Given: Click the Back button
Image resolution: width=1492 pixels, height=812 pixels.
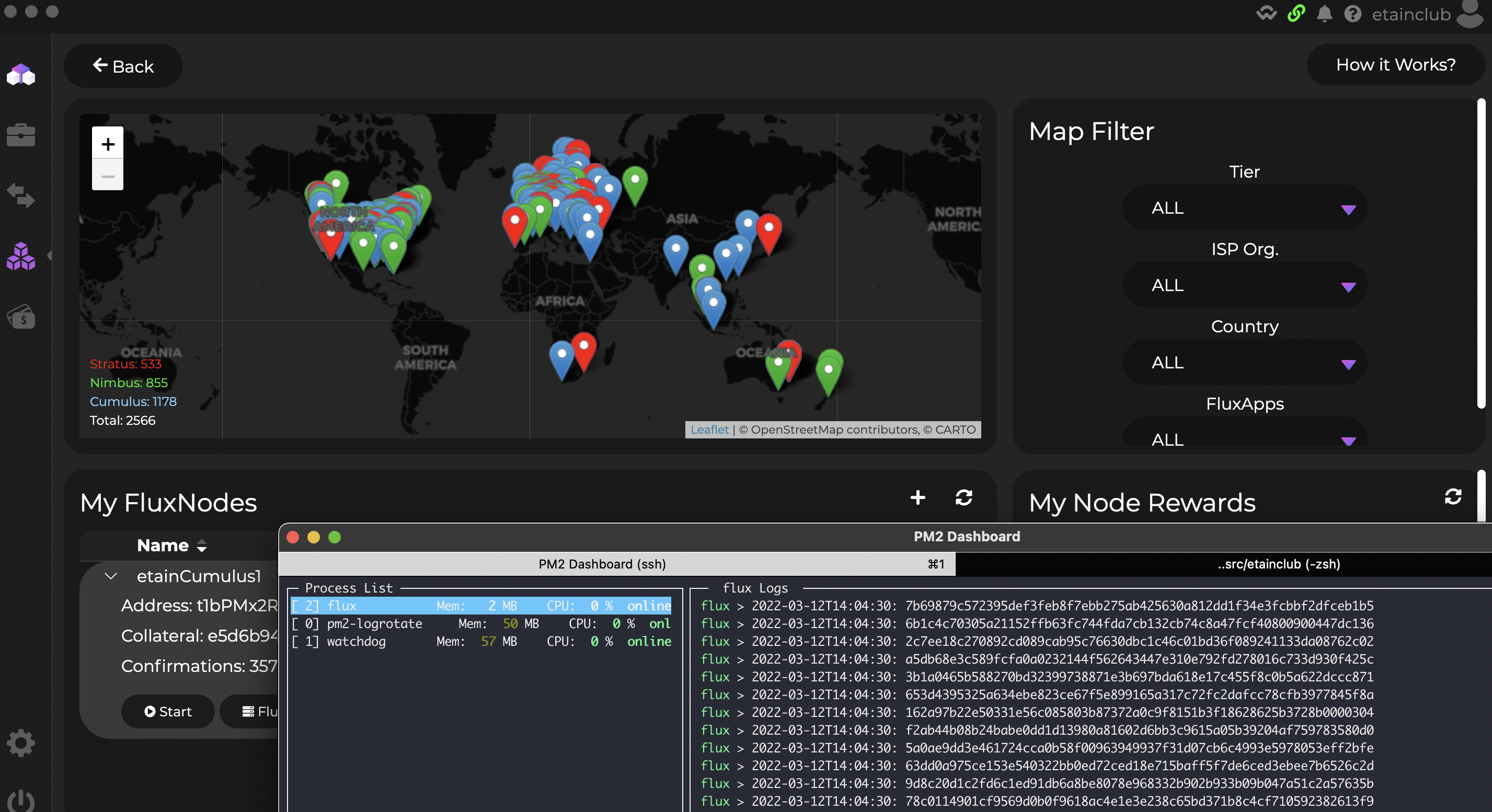Looking at the screenshot, I should 123,66.
